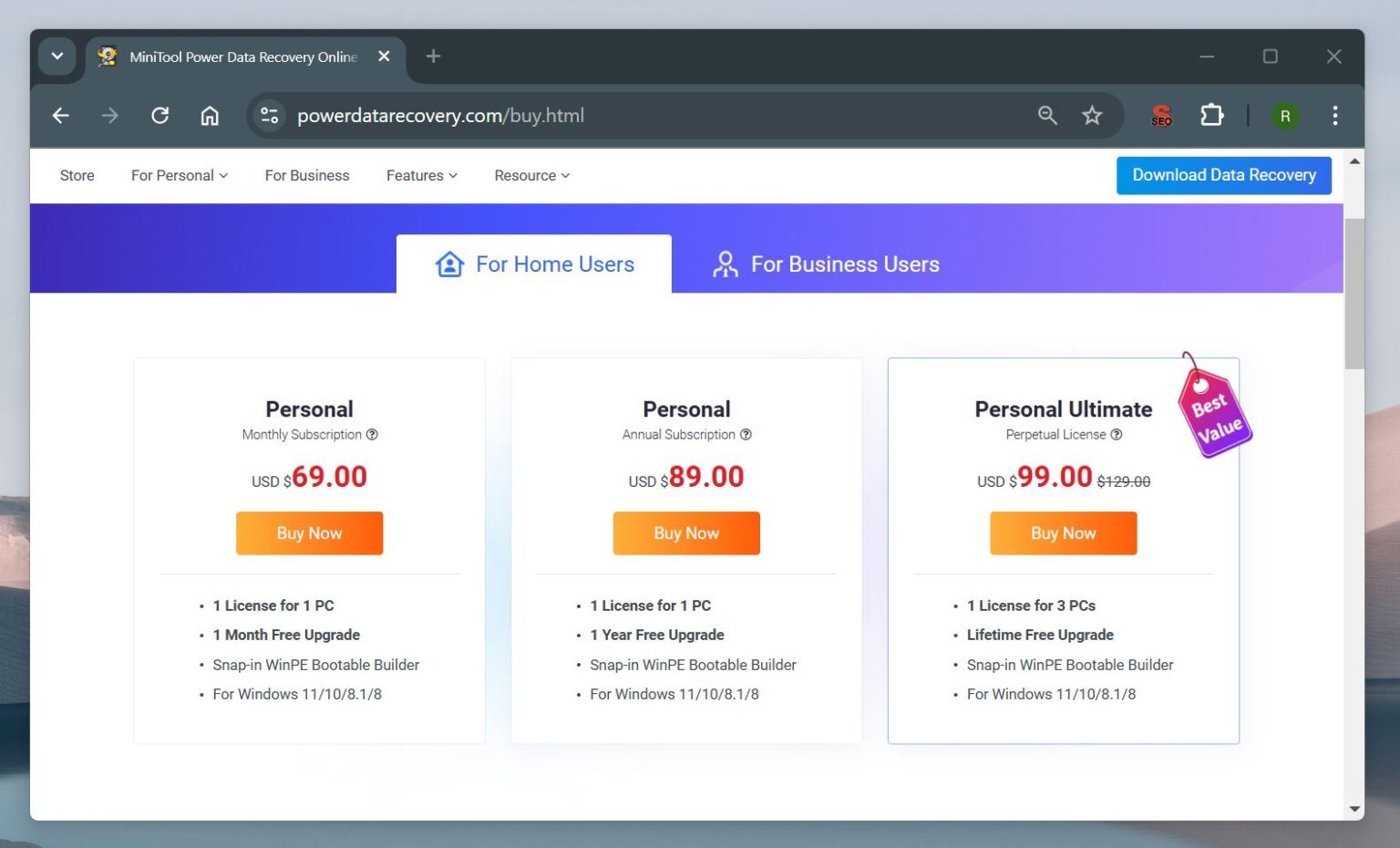This screenshot has height=848, width=1400.
Task: Click the SEO extension icon
Action: (1160, 116)
